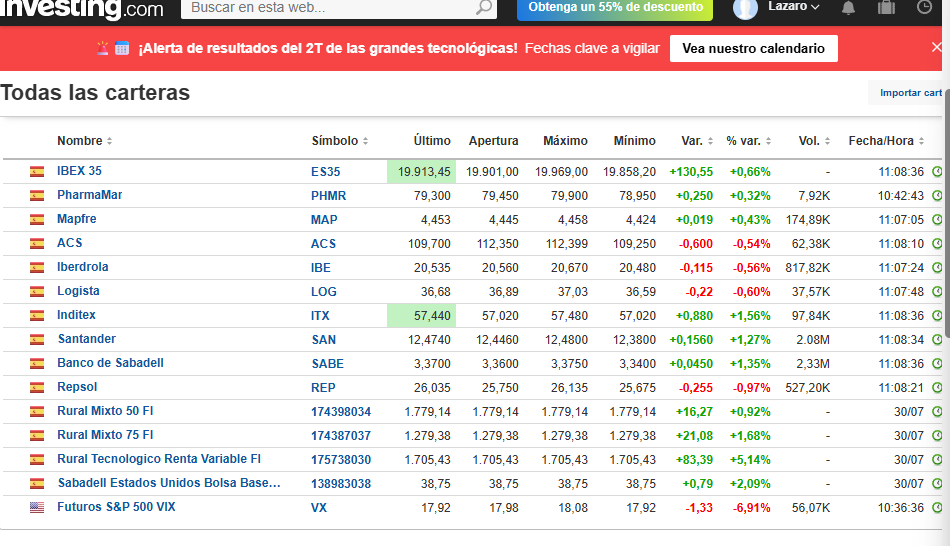Click the clock icon in Rural Mixto 50 FI row
Image resolution: width=950 pixels, height=546 pixels.
point(937,411)
